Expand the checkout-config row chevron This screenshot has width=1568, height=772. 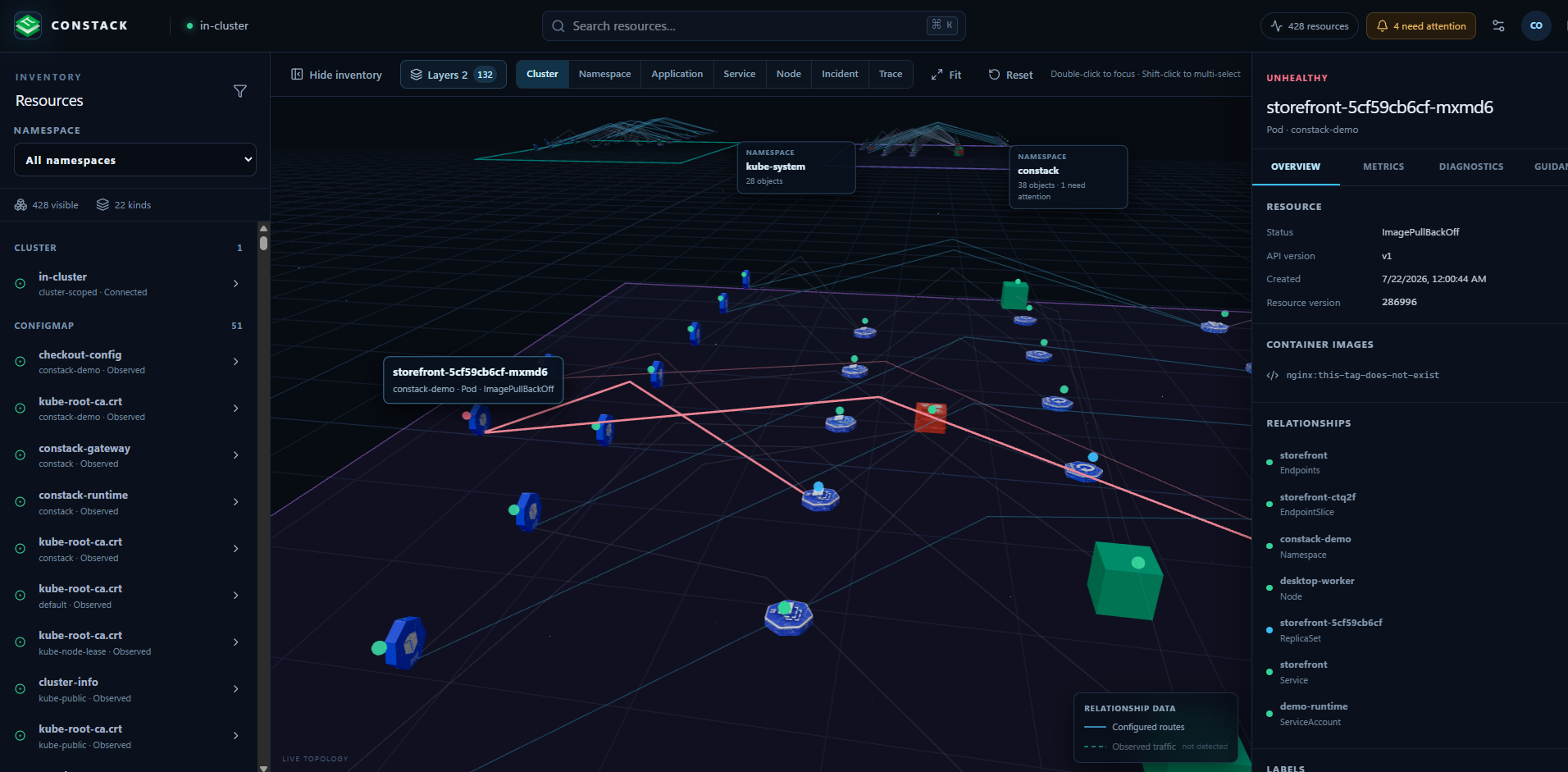[x=236, y=362]
